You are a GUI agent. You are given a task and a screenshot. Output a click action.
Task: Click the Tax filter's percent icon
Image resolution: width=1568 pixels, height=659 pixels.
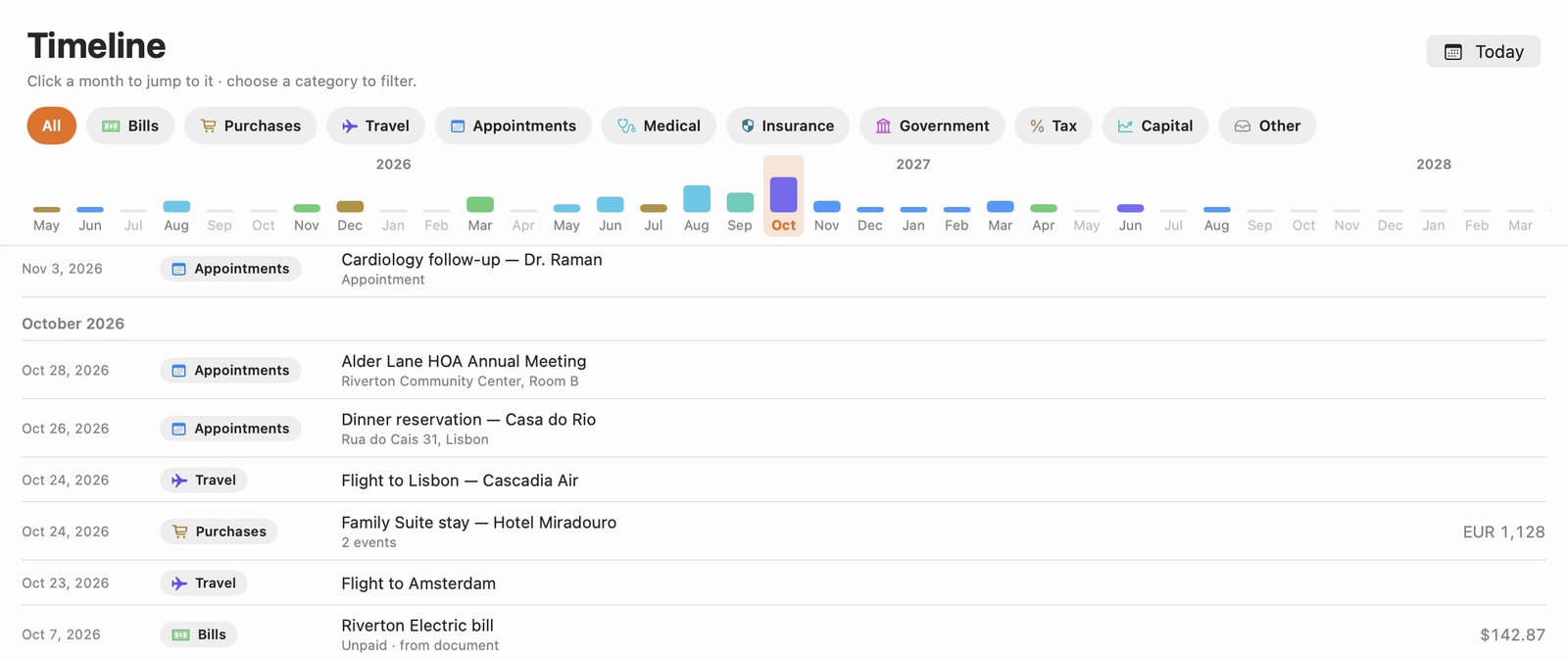(x=1037, y=127)
